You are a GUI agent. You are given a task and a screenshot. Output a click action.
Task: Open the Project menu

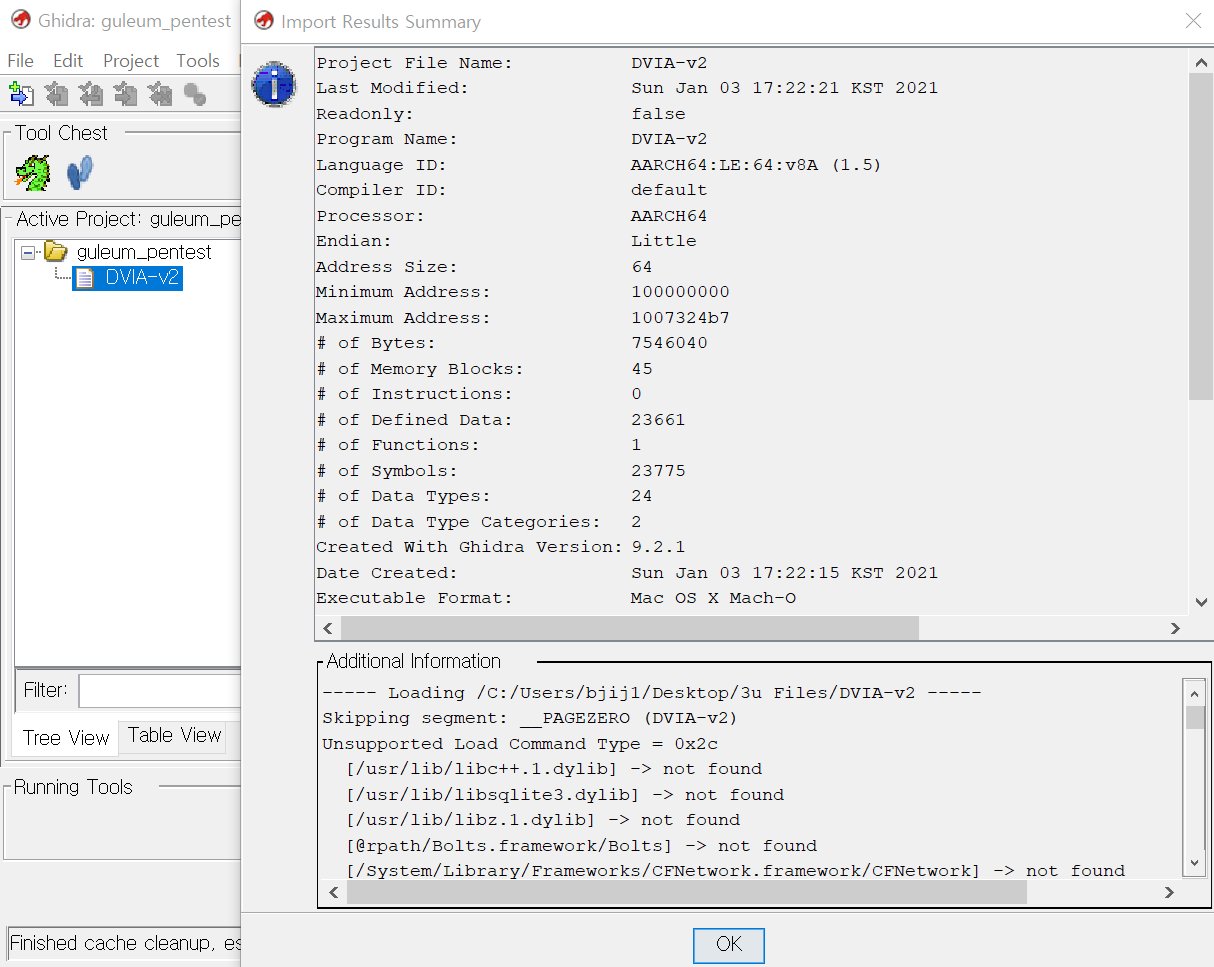point(131,61)
